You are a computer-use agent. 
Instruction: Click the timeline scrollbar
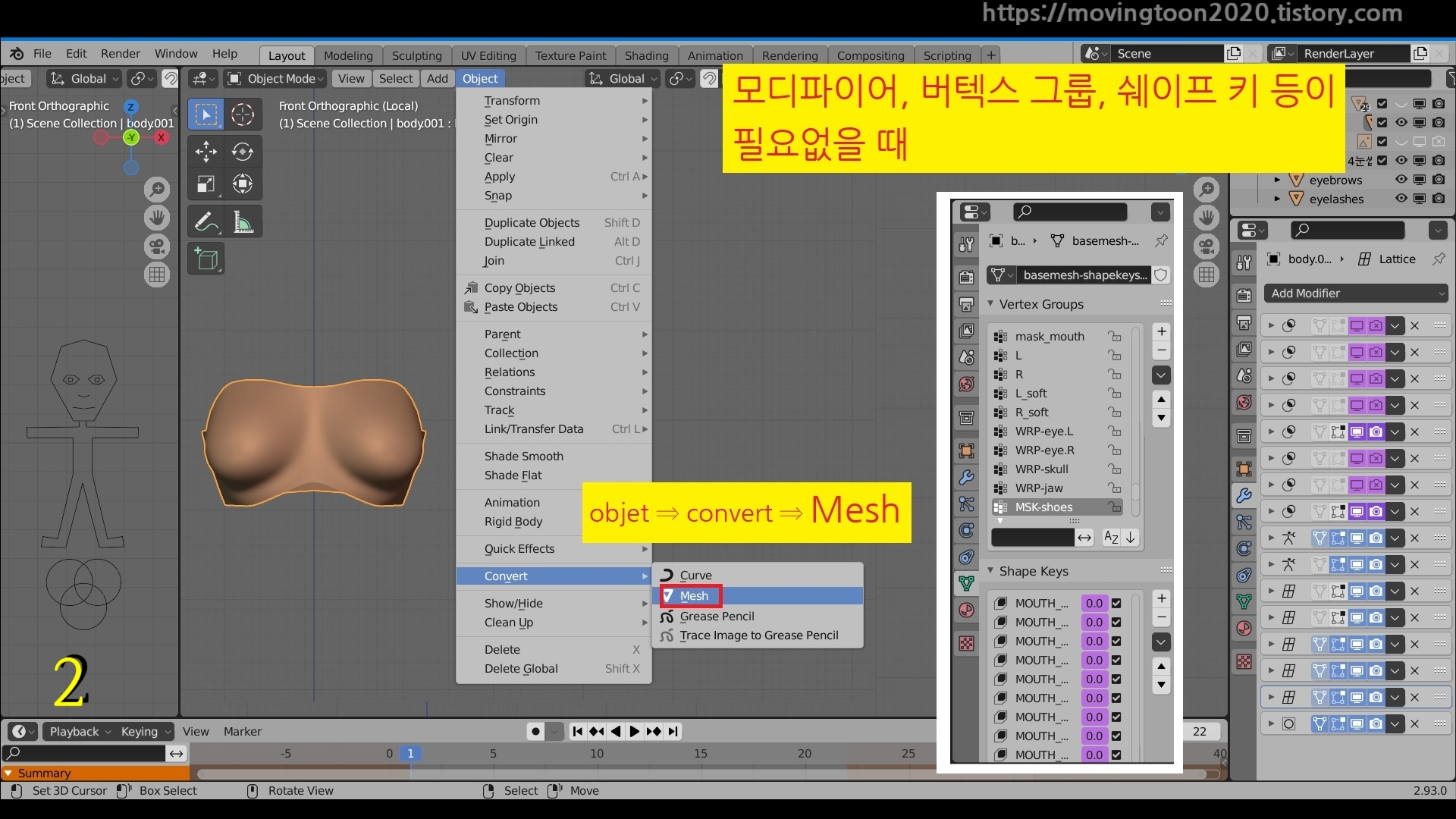click(701, 774)
